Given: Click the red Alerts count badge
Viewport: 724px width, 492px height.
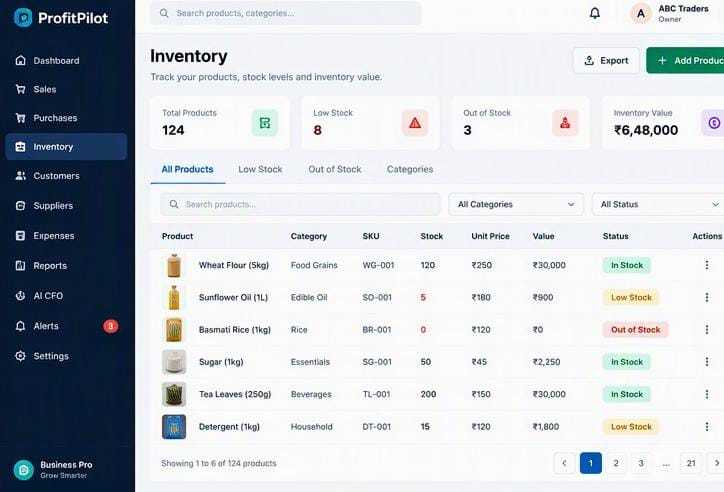Looking at the screenshot, I should coord(110,326).
